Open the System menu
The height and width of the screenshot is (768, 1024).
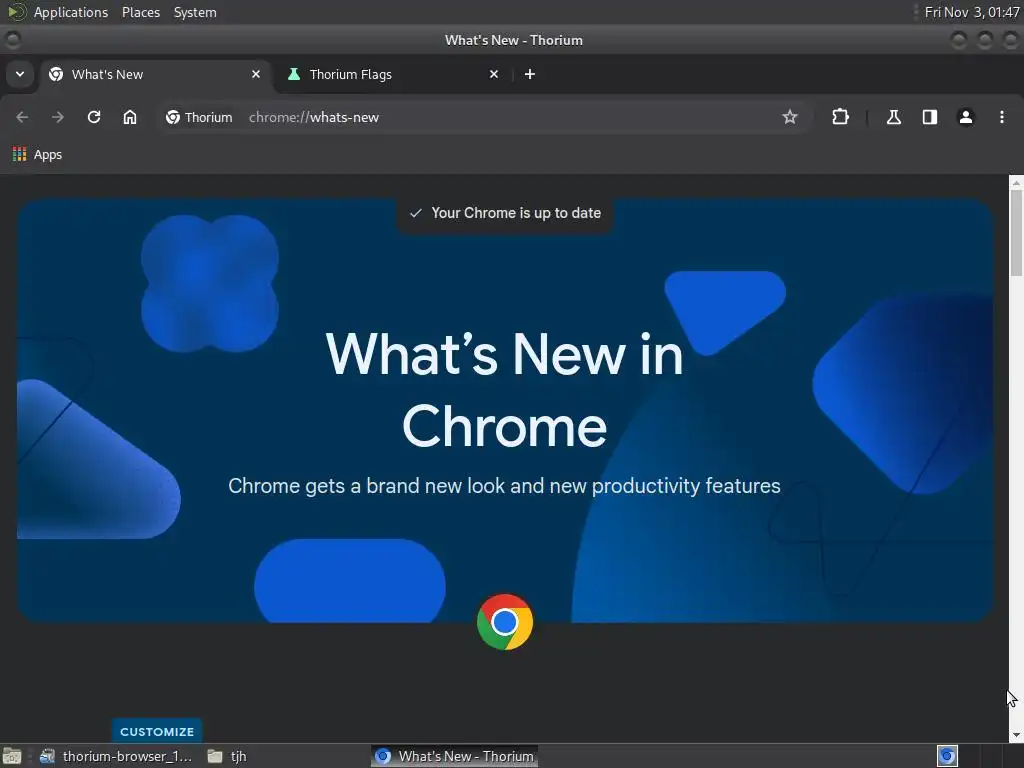click(195, 12)
